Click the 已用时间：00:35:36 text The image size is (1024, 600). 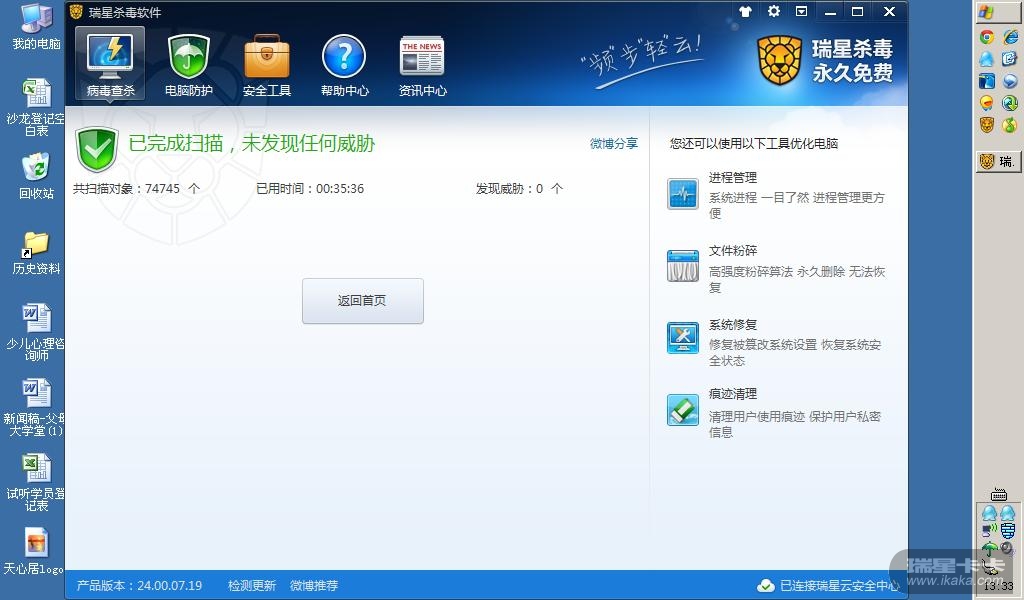click(310, 189)
